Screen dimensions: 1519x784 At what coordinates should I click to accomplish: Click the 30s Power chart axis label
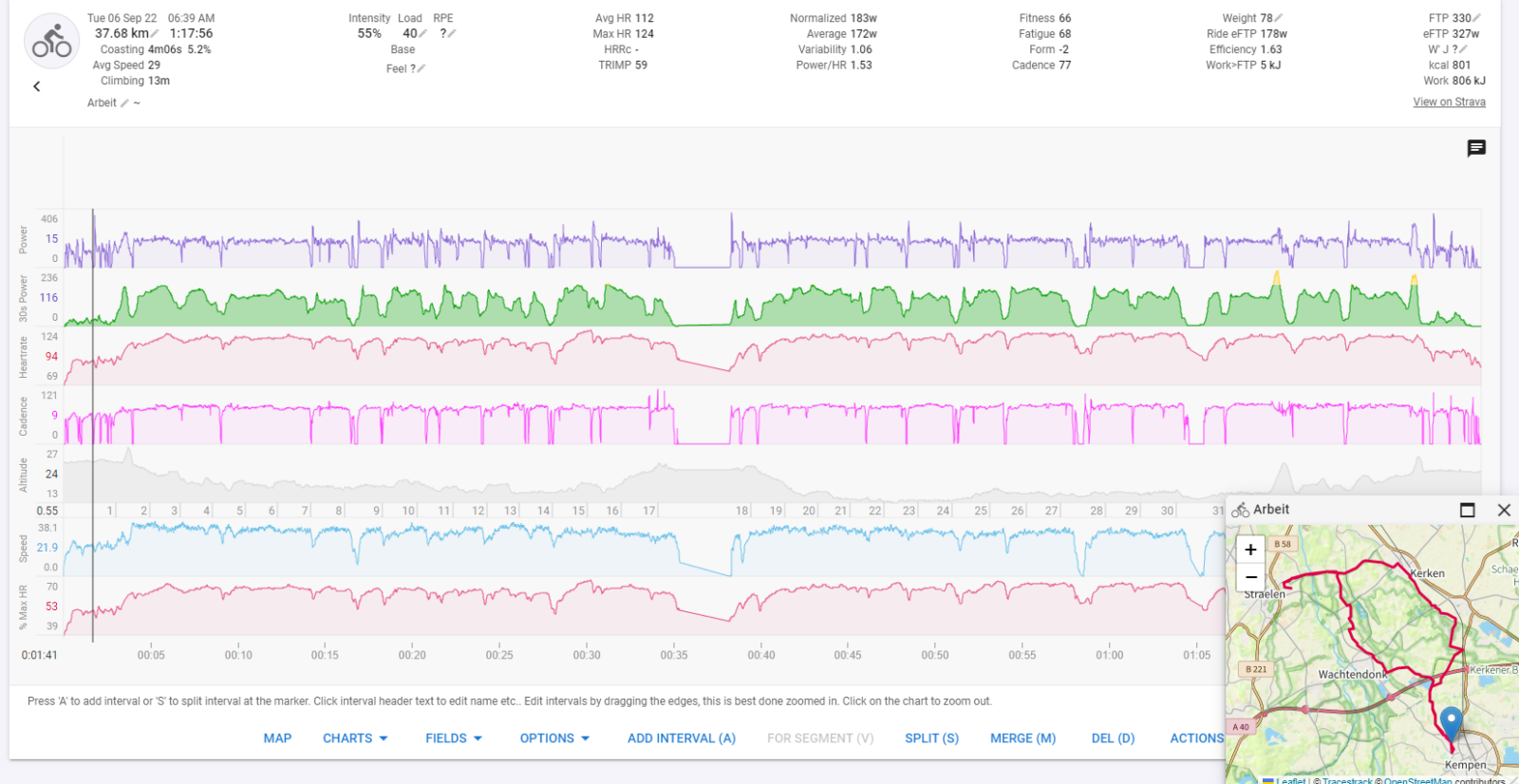point(24,298)
